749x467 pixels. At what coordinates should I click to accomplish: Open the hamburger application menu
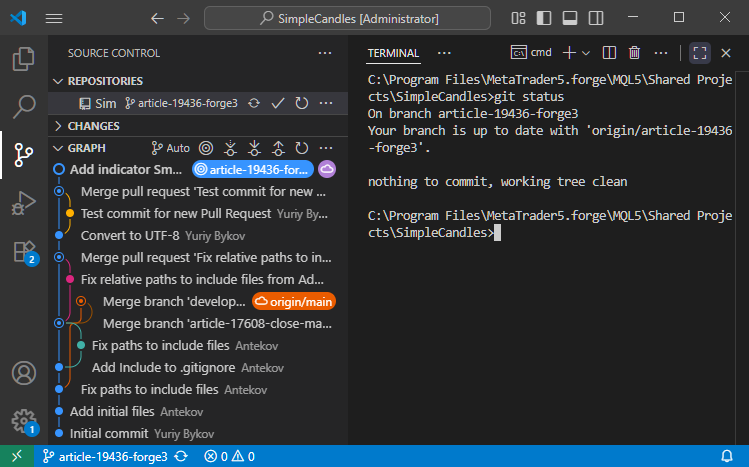[x=53, y=18]
